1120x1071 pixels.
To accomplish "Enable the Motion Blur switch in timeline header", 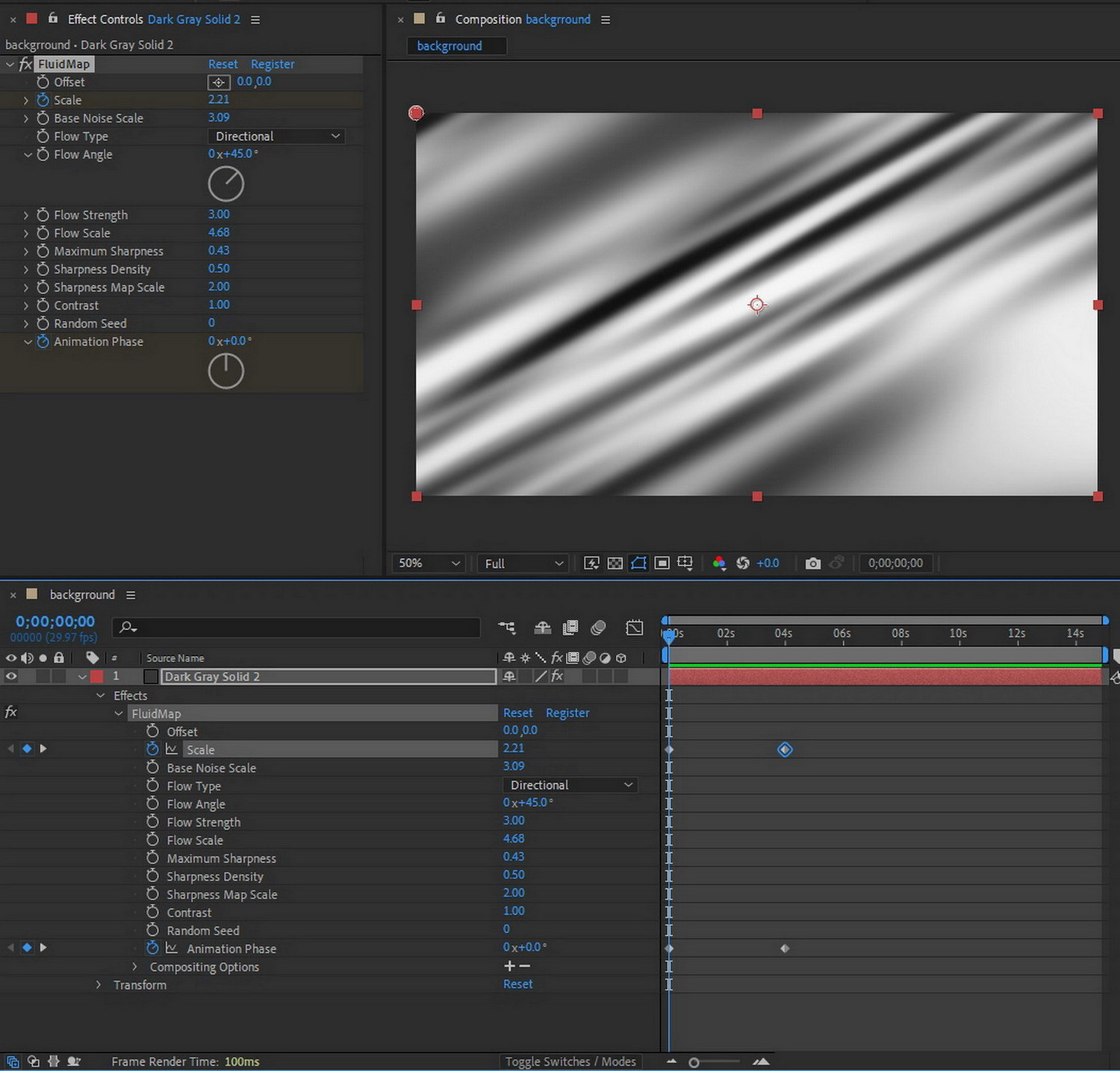I will tap(598, 628).
